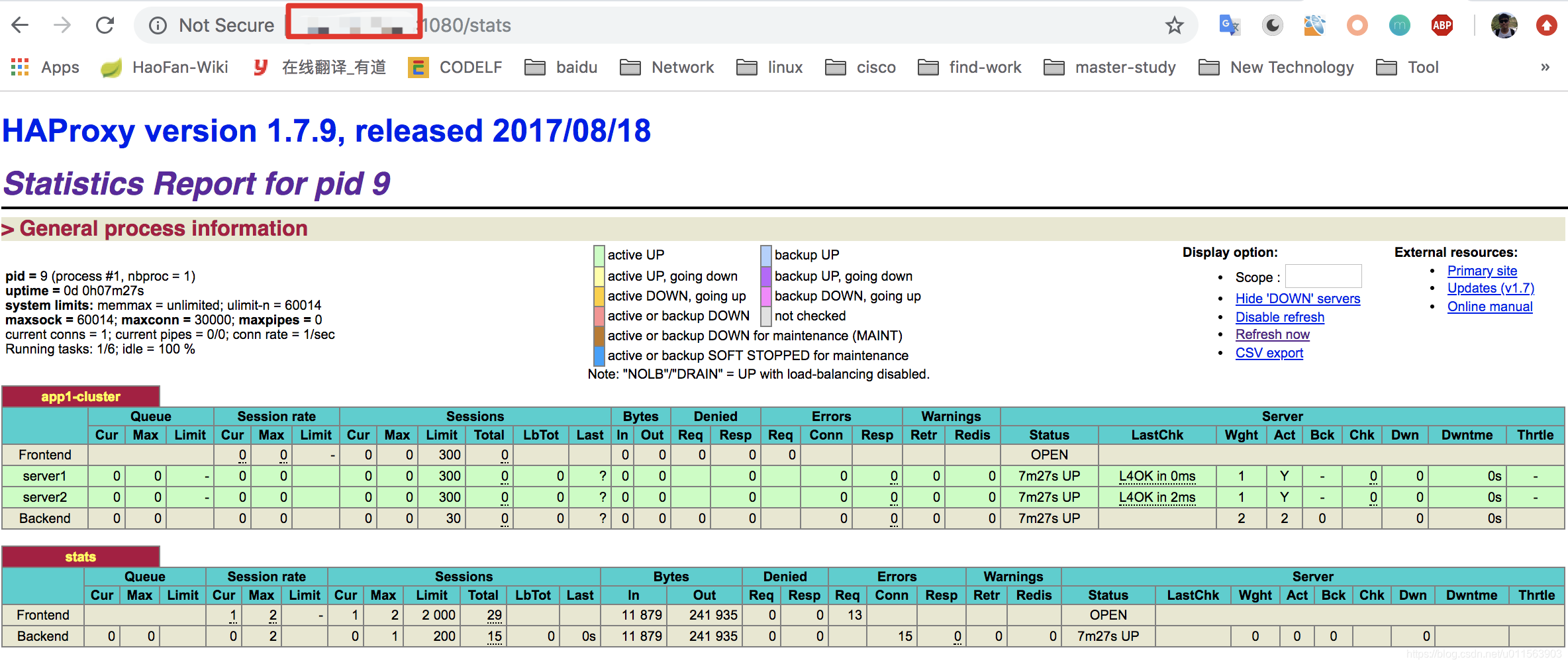Click the active UP legend color box
This screenshot has height=666, width=1568.
pyautogui.click(x=599, y=255)
